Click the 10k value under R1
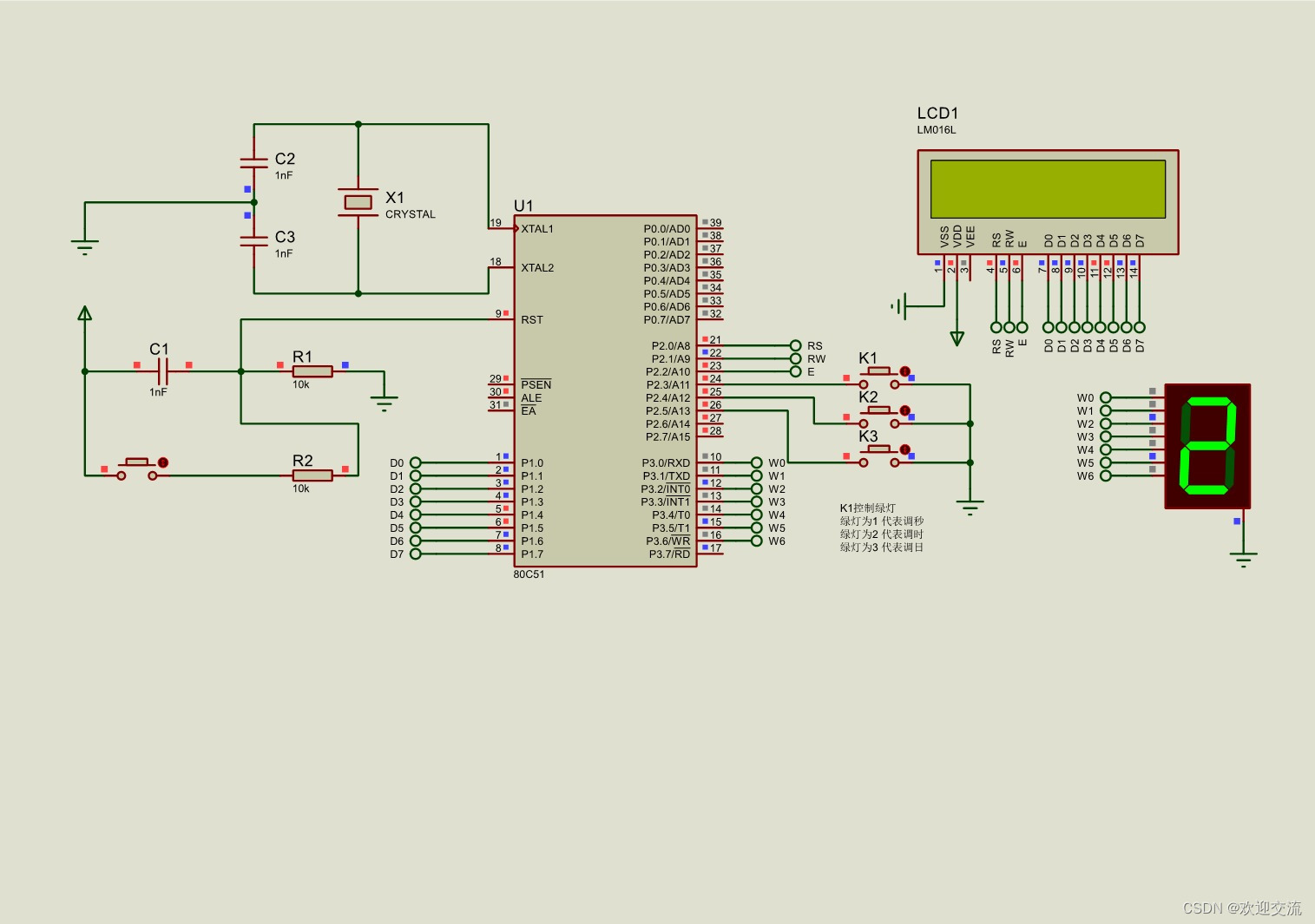Viewport: 1315px width, 924px height. tap(301, 384)
